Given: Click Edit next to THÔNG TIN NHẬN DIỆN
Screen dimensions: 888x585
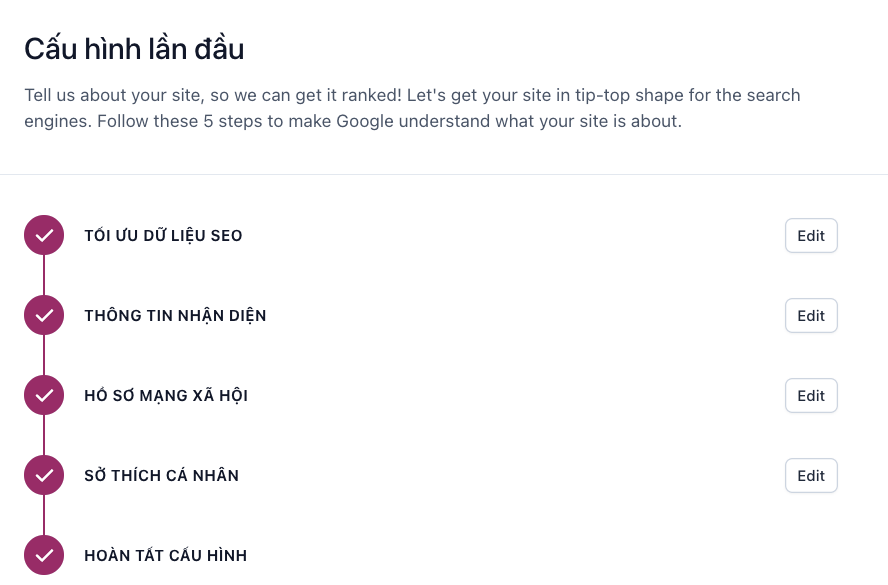Looking at the screenshot, I should [810, 315].
